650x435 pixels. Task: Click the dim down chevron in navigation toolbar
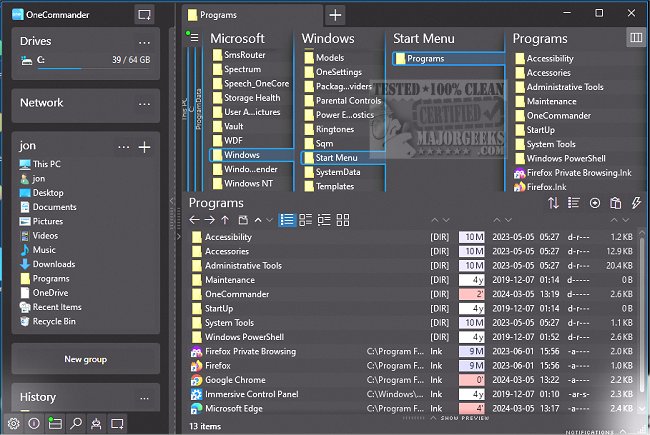pos(269,220)
